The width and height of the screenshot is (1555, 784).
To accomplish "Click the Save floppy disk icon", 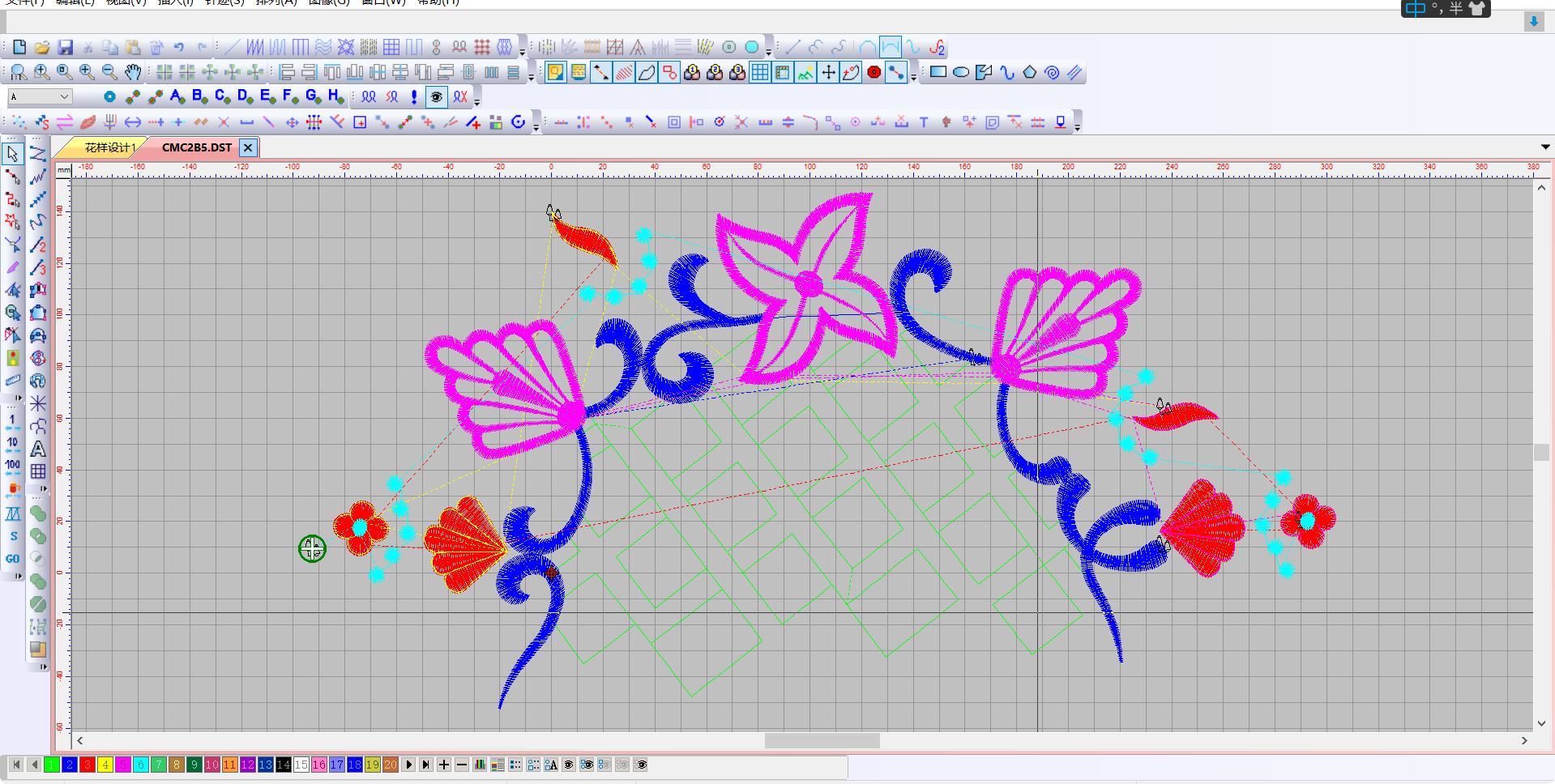I will [66, 48].
